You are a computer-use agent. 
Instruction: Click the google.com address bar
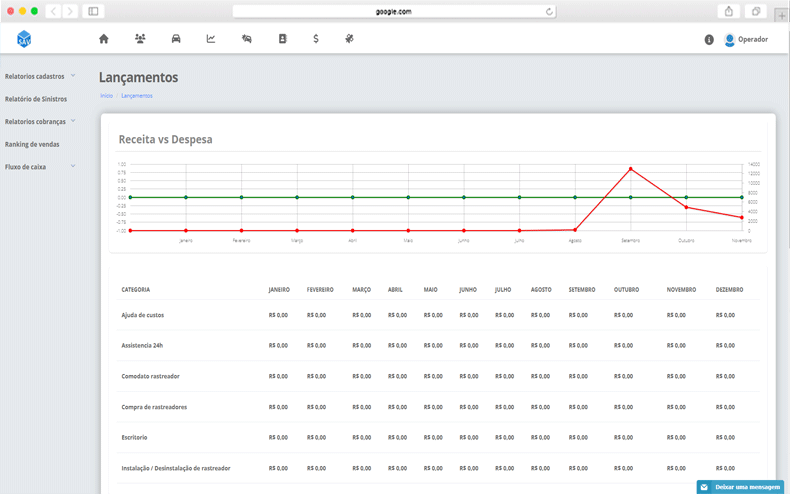coord(394,12)
